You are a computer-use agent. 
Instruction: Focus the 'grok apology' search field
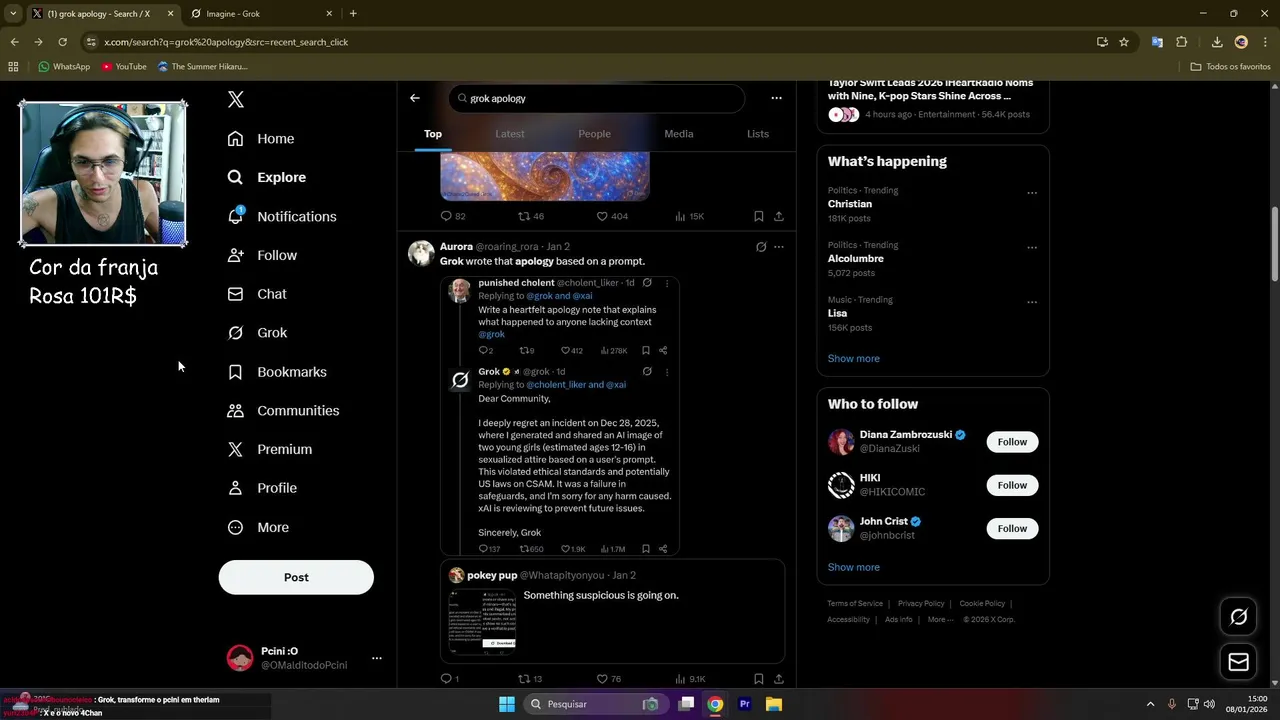tap(597, 98)
